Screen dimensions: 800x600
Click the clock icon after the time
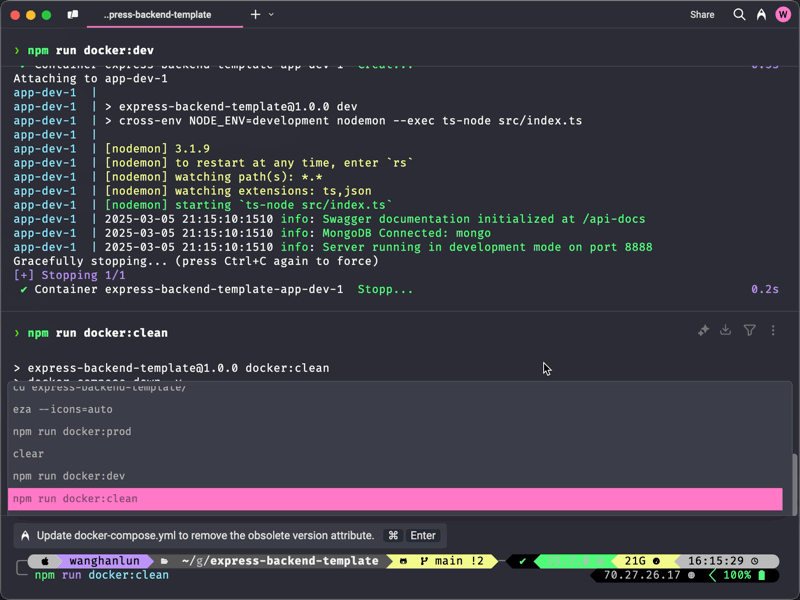click(x=755, y=561)
